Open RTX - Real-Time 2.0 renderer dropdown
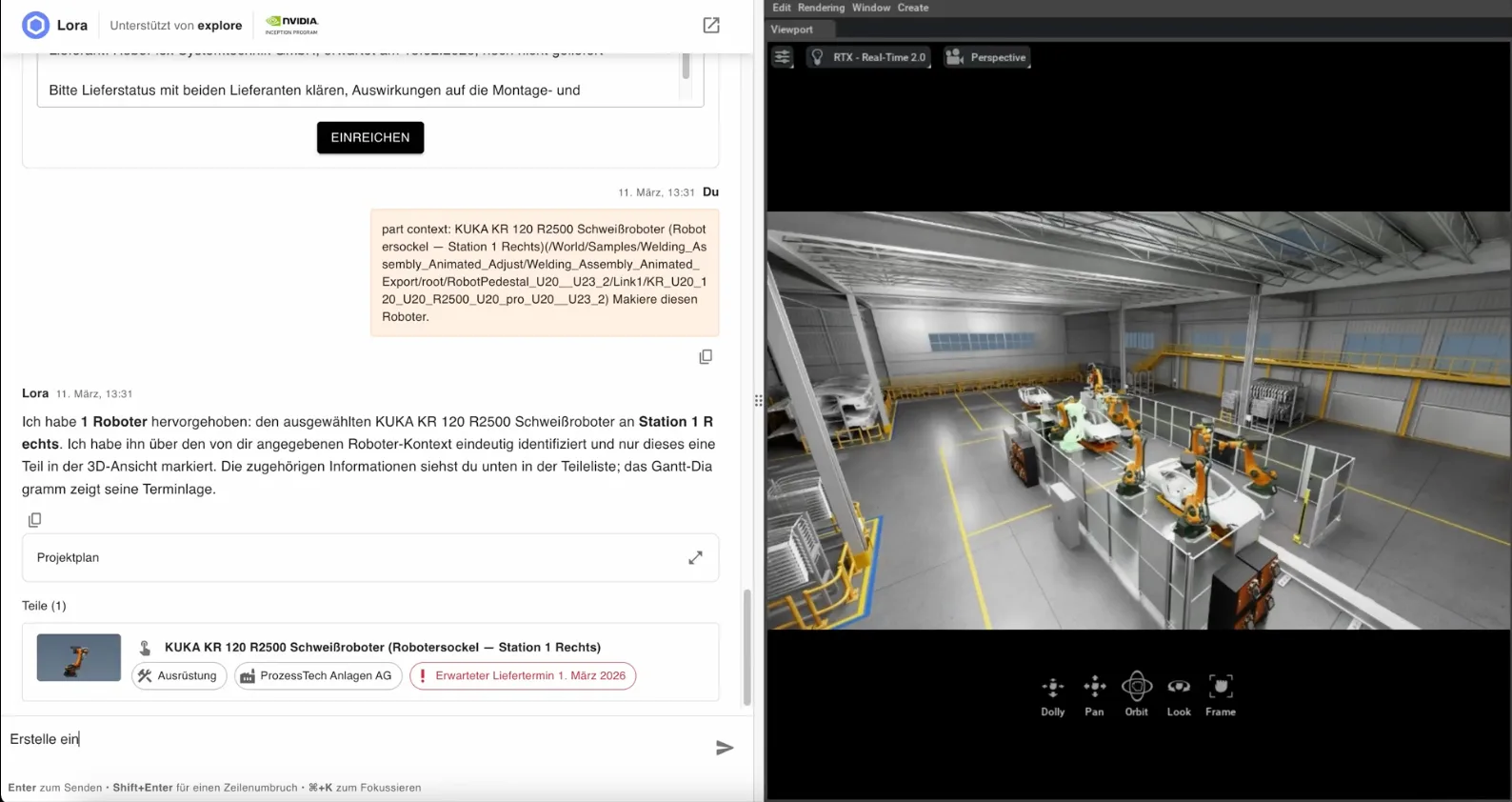1512x802 pixels. coord(868,57)
